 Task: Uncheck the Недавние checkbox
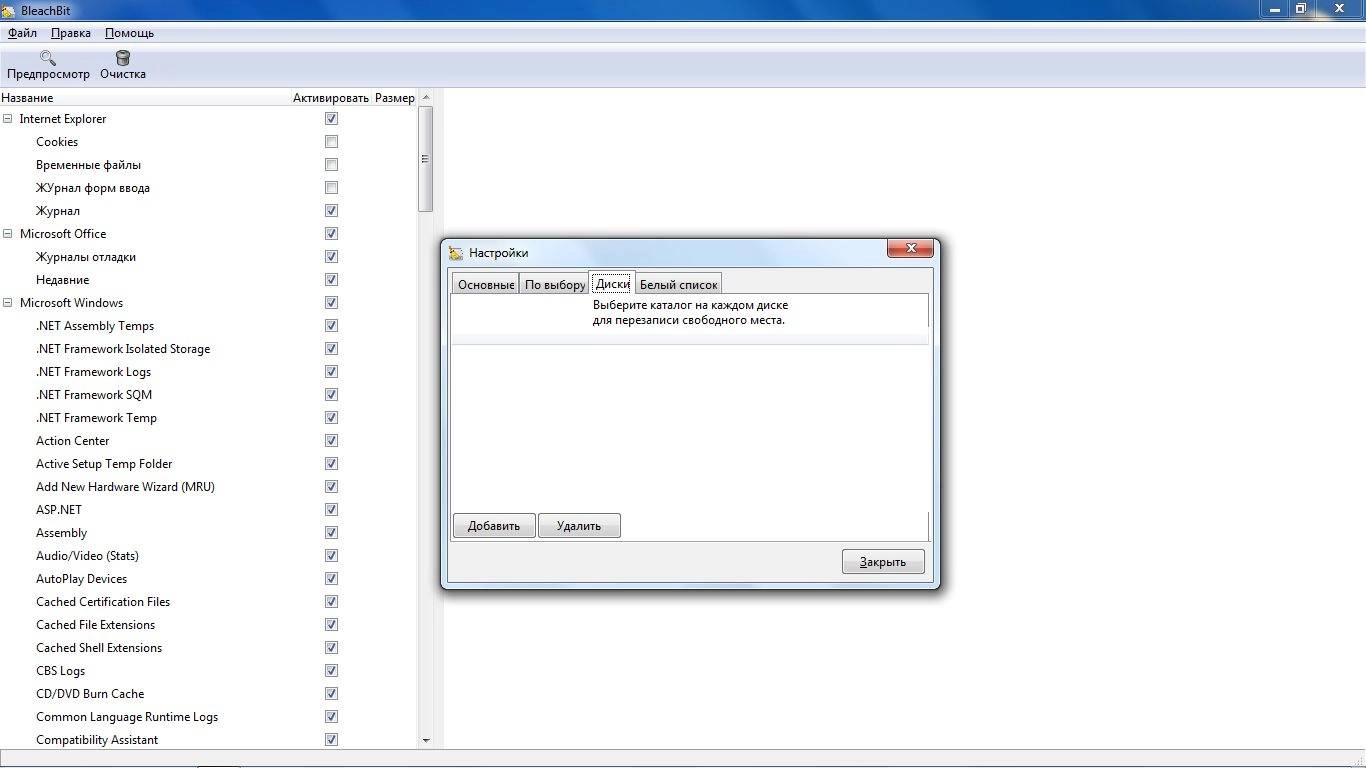pos(331,280)
